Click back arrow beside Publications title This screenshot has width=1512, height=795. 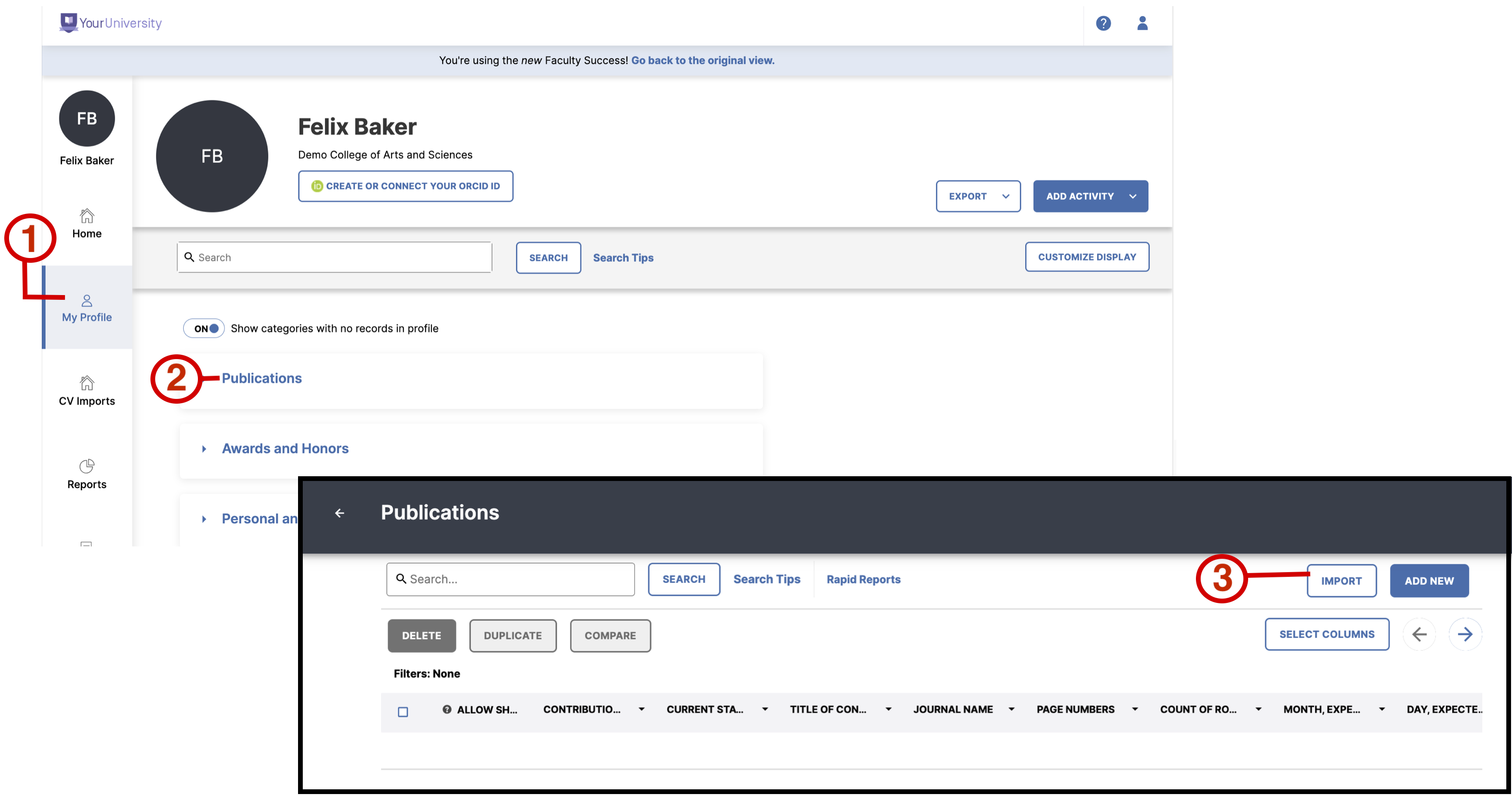coord(339,513)
